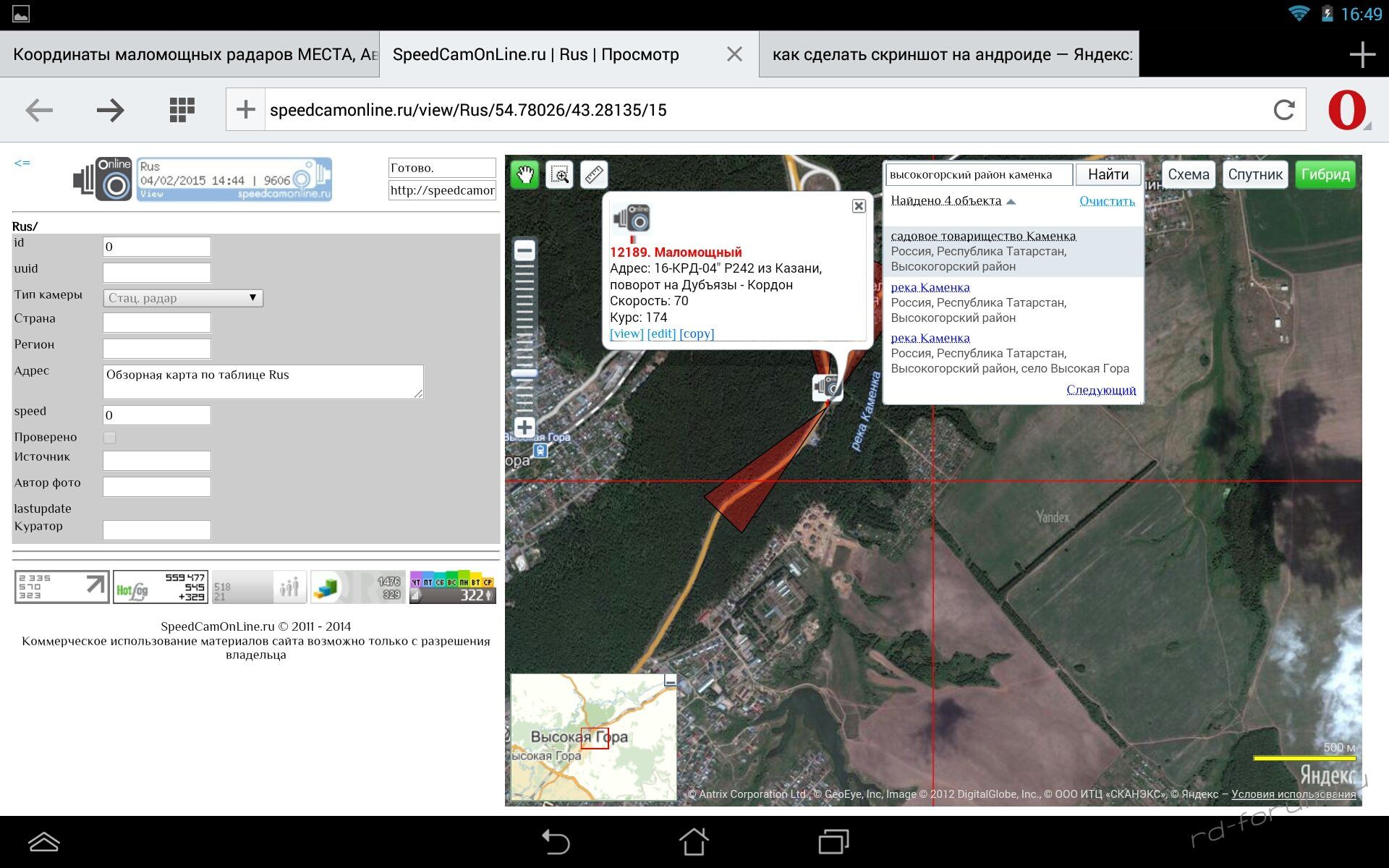Screen dimensions: 1389x868
Task: Zoom out the map with minus button
Action: tap(524, 251)
